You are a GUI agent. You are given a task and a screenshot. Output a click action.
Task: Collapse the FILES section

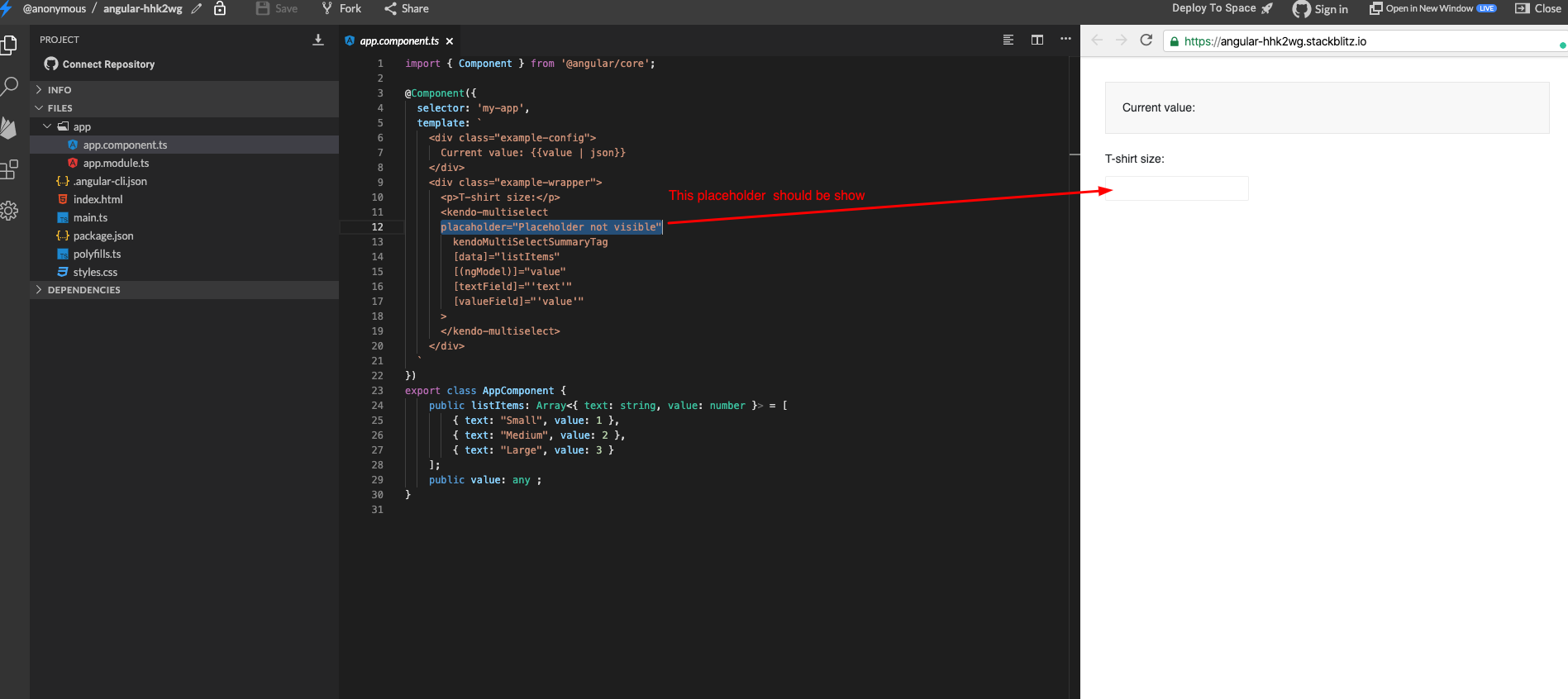click(x=184, y=108)
